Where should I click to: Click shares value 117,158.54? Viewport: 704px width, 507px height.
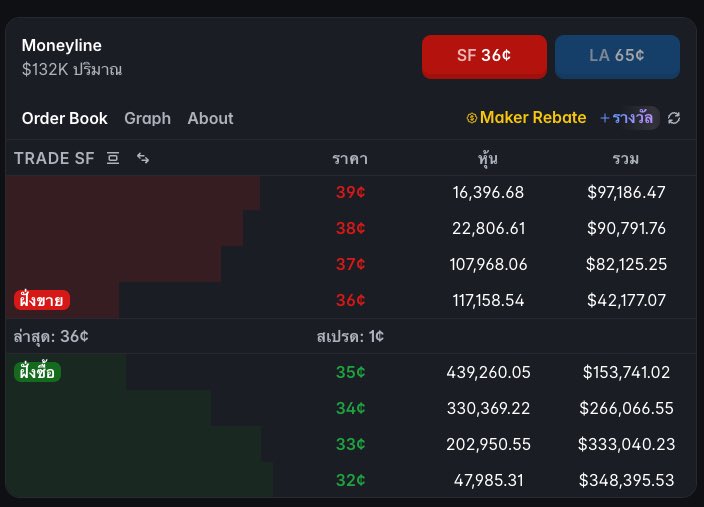[488, 300]
